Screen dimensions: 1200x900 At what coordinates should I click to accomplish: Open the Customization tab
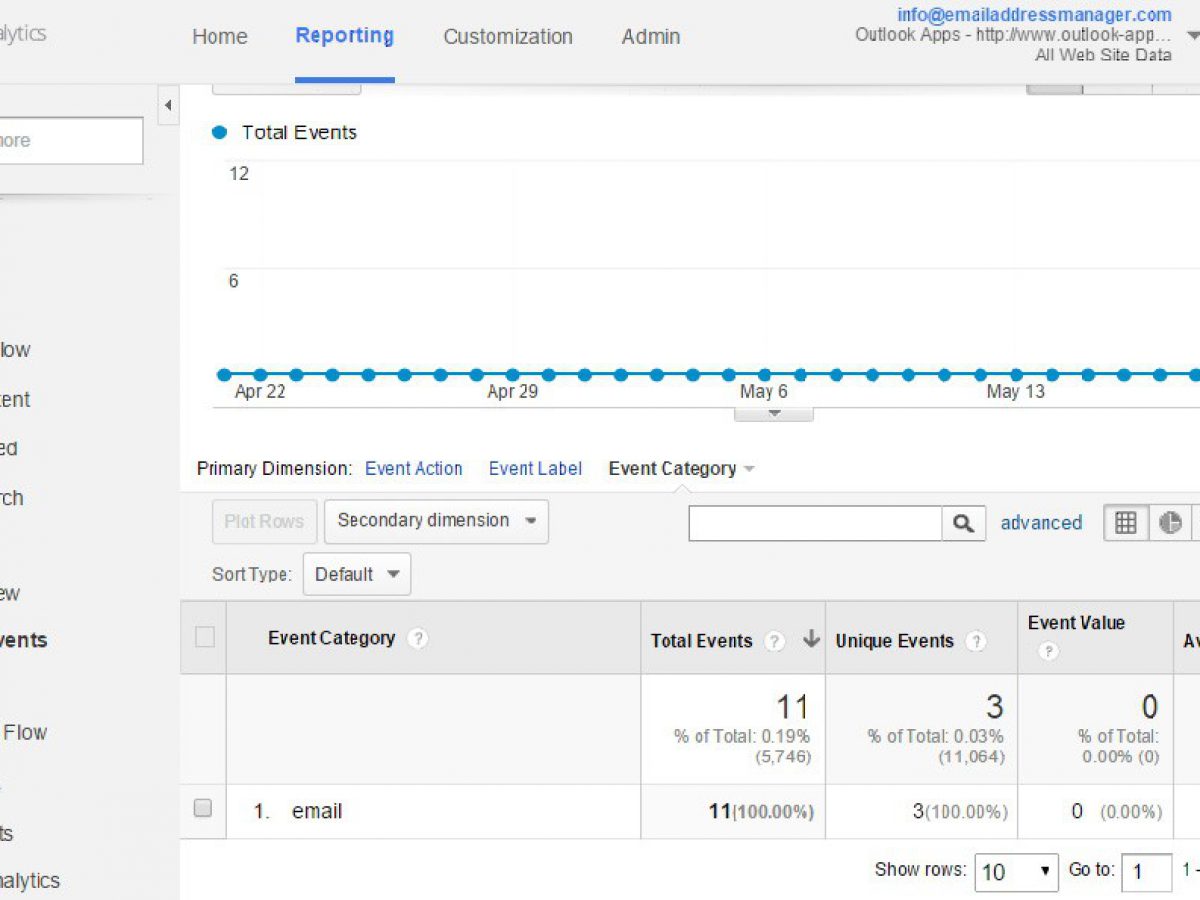(x=507, y=37)
